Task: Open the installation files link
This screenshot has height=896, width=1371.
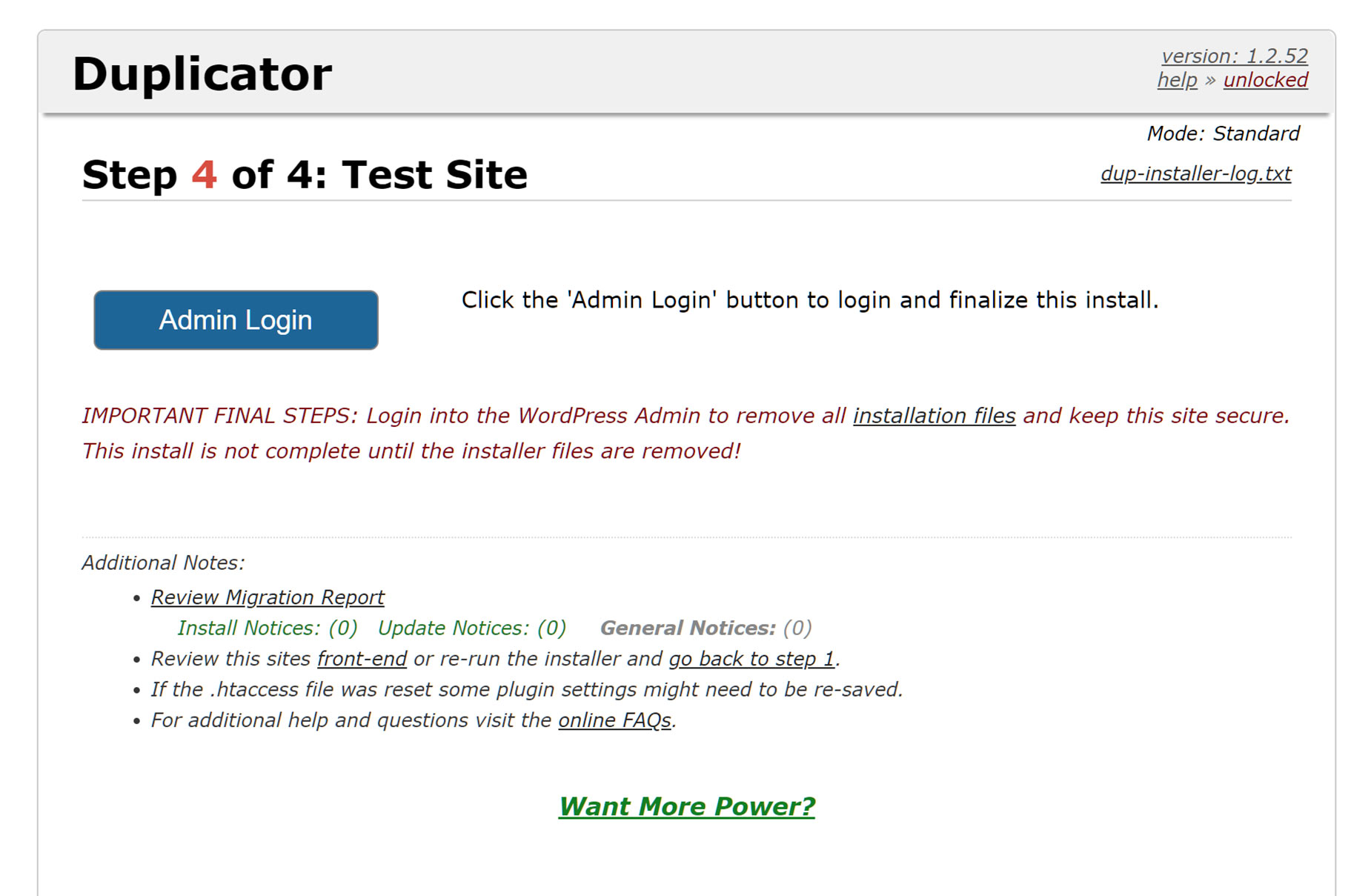Action: [x=935, y=416]
